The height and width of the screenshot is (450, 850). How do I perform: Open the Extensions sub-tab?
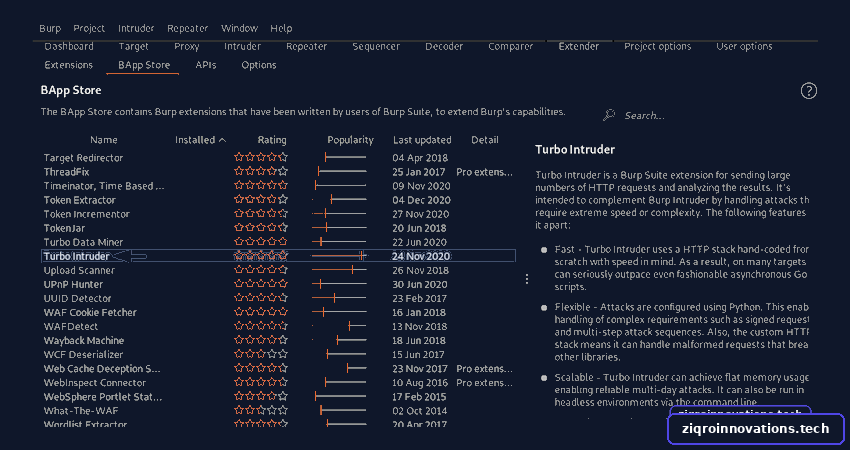coord(68,65)
